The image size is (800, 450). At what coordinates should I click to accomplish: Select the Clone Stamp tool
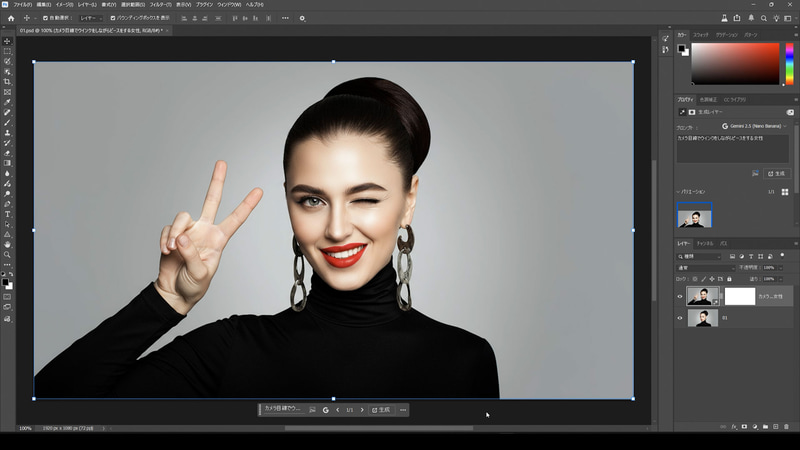pos(7,133)
